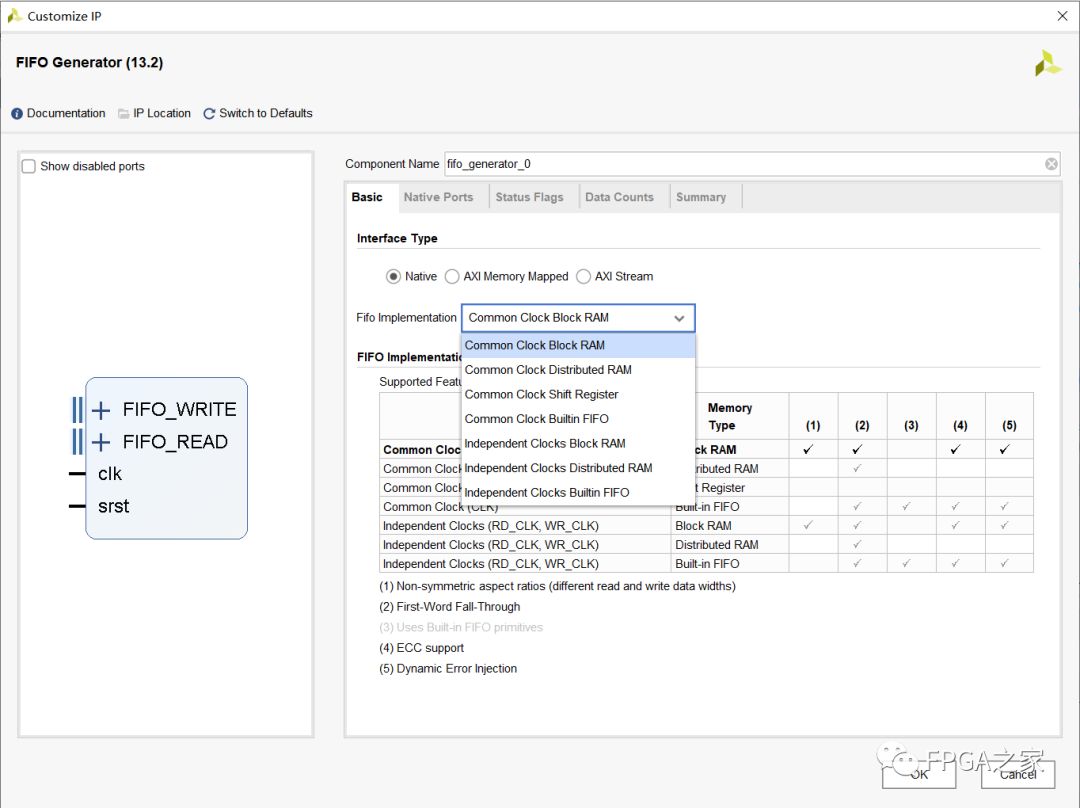Click the Memory Type column header
Image resolution: width=1080 pixels, height=808 pixels.
[730, 417]
